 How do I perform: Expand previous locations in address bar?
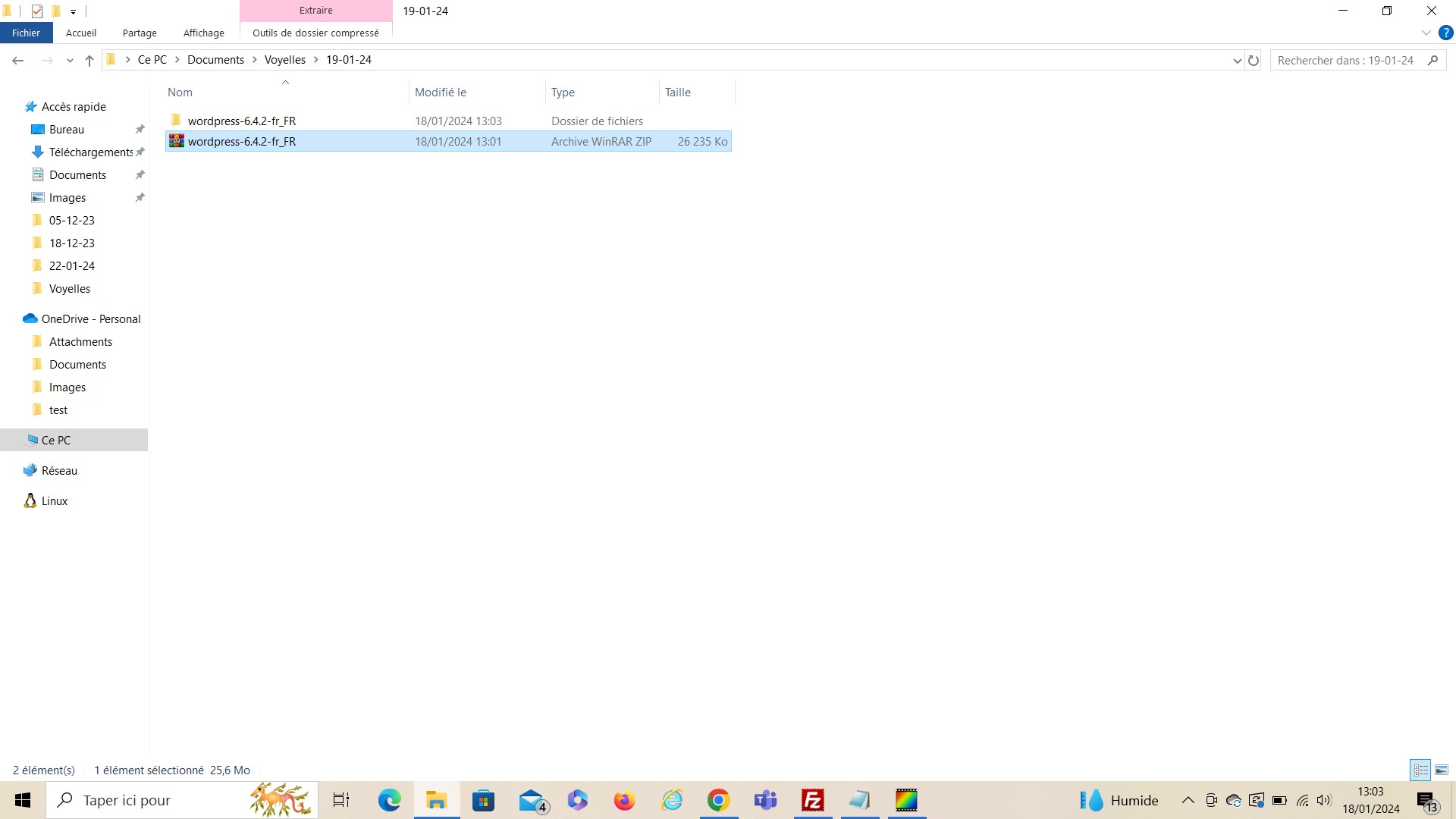pyautogui.click(x=1238, y=60)
